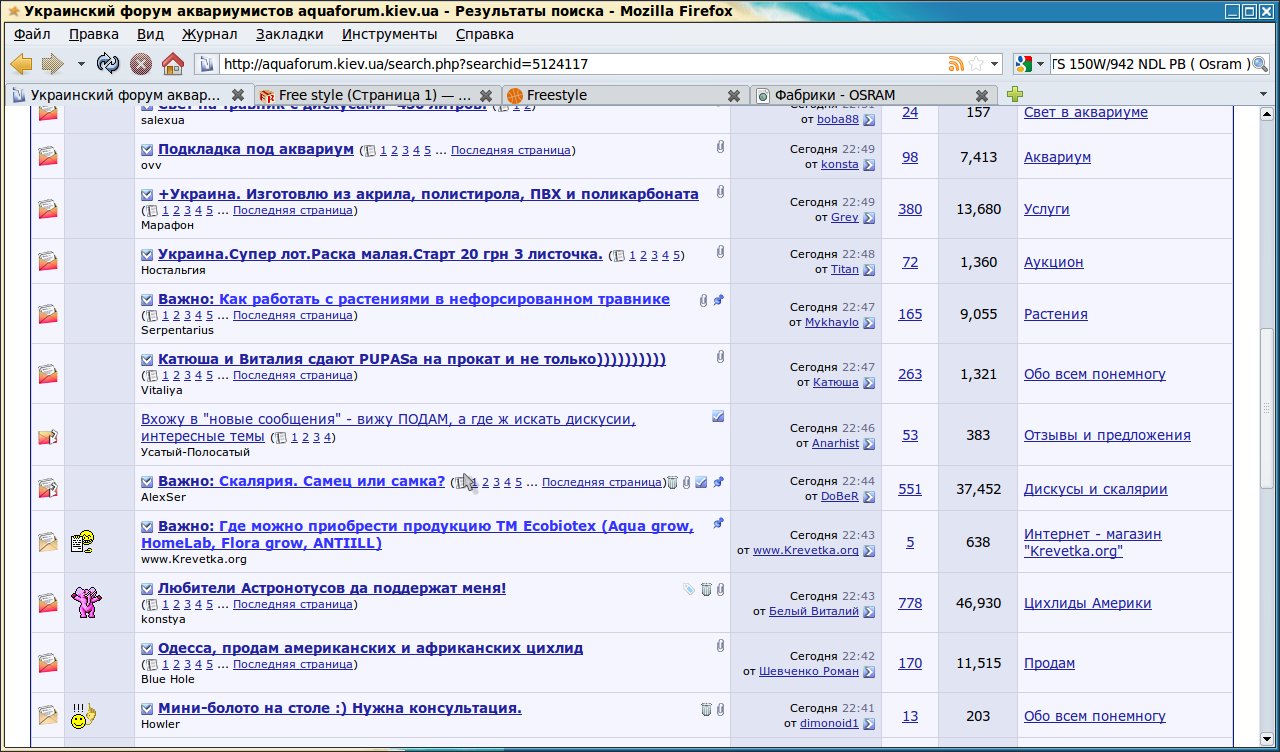Open the Аукцион forum link

[1053, 262]
